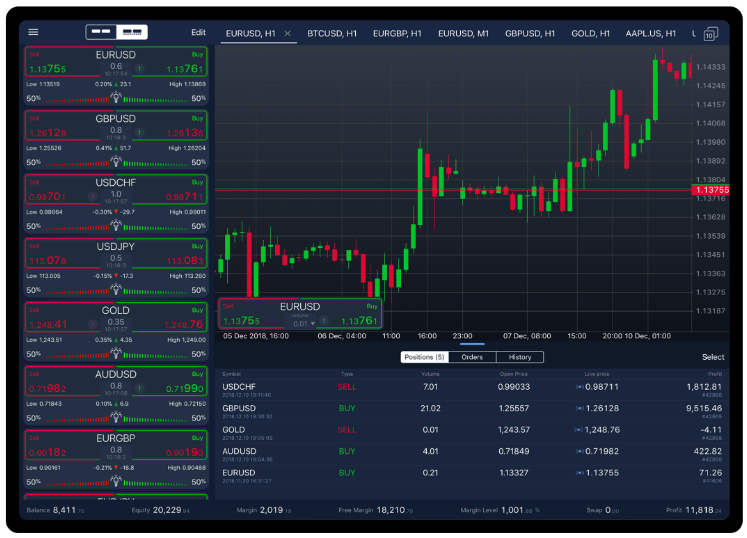Screen dimensions: 747x538
Task: Close the EURUSD, H1 chart tab
Action: click(x=287, y=33)
